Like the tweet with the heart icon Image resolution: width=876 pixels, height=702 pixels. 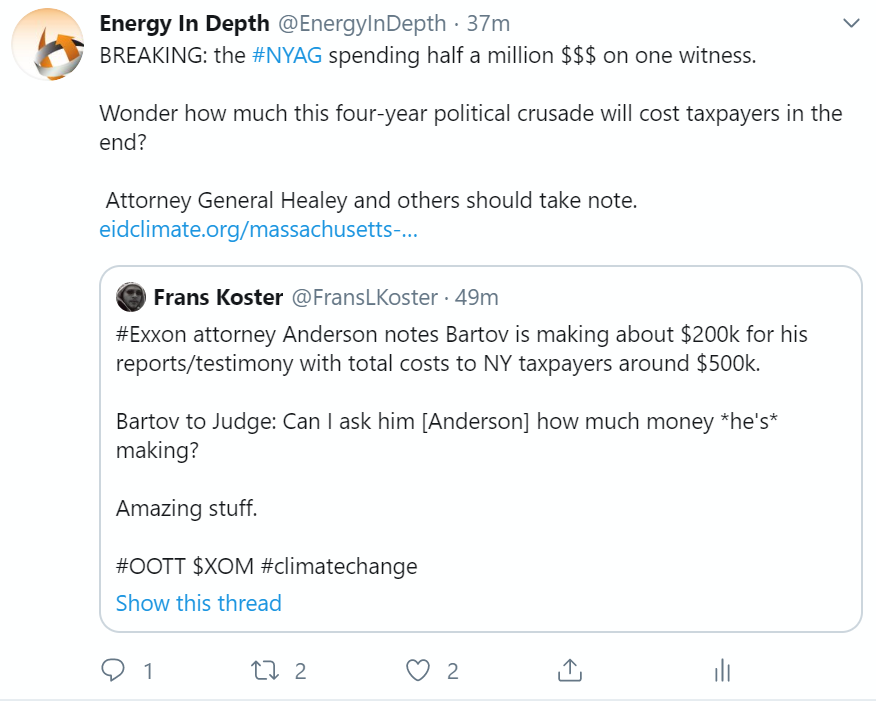click(x=419, y=670)
